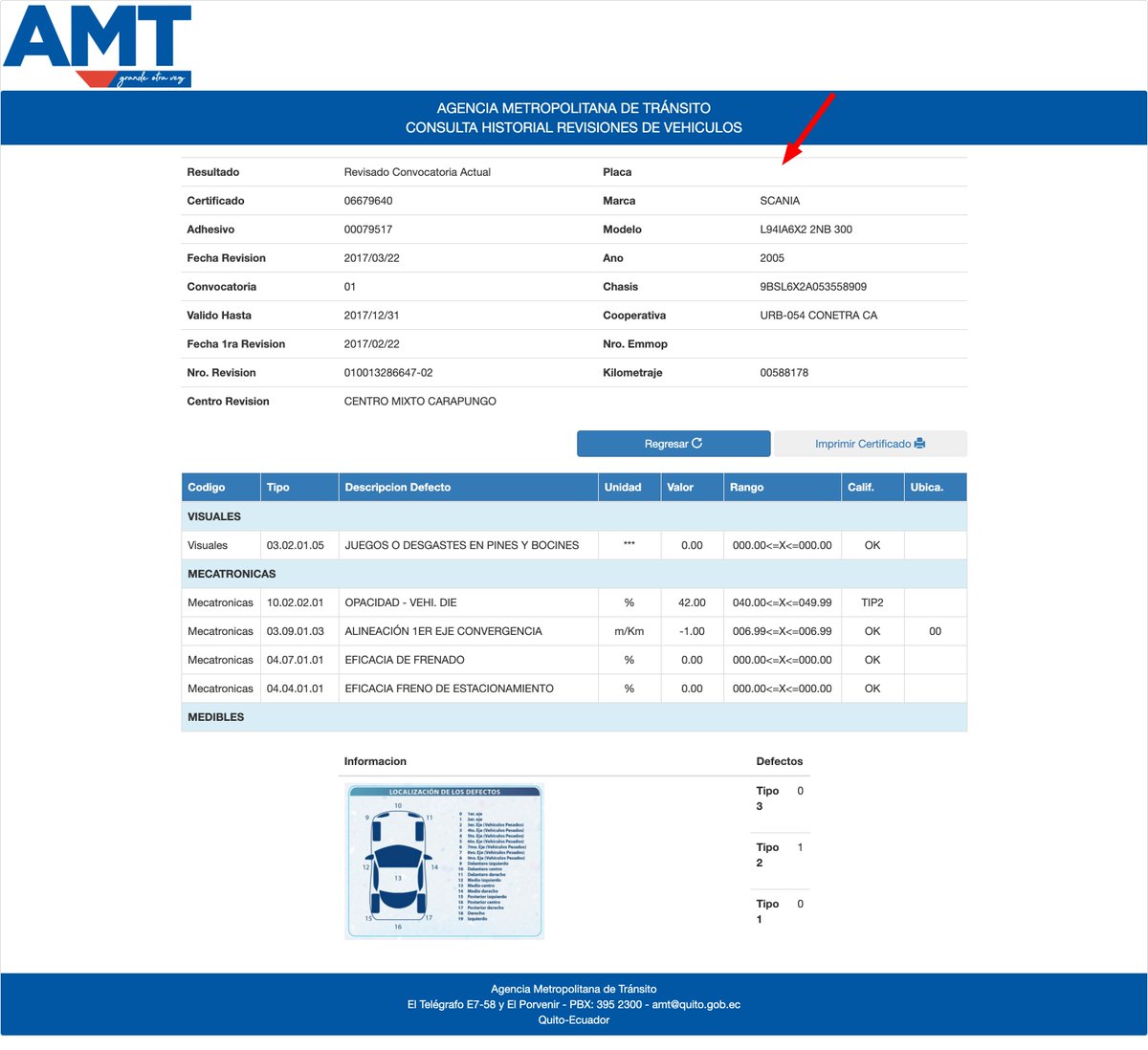Click defect code 04.07.01.01
Screen dimensions: 1148x1050
[x=296, y=660]
